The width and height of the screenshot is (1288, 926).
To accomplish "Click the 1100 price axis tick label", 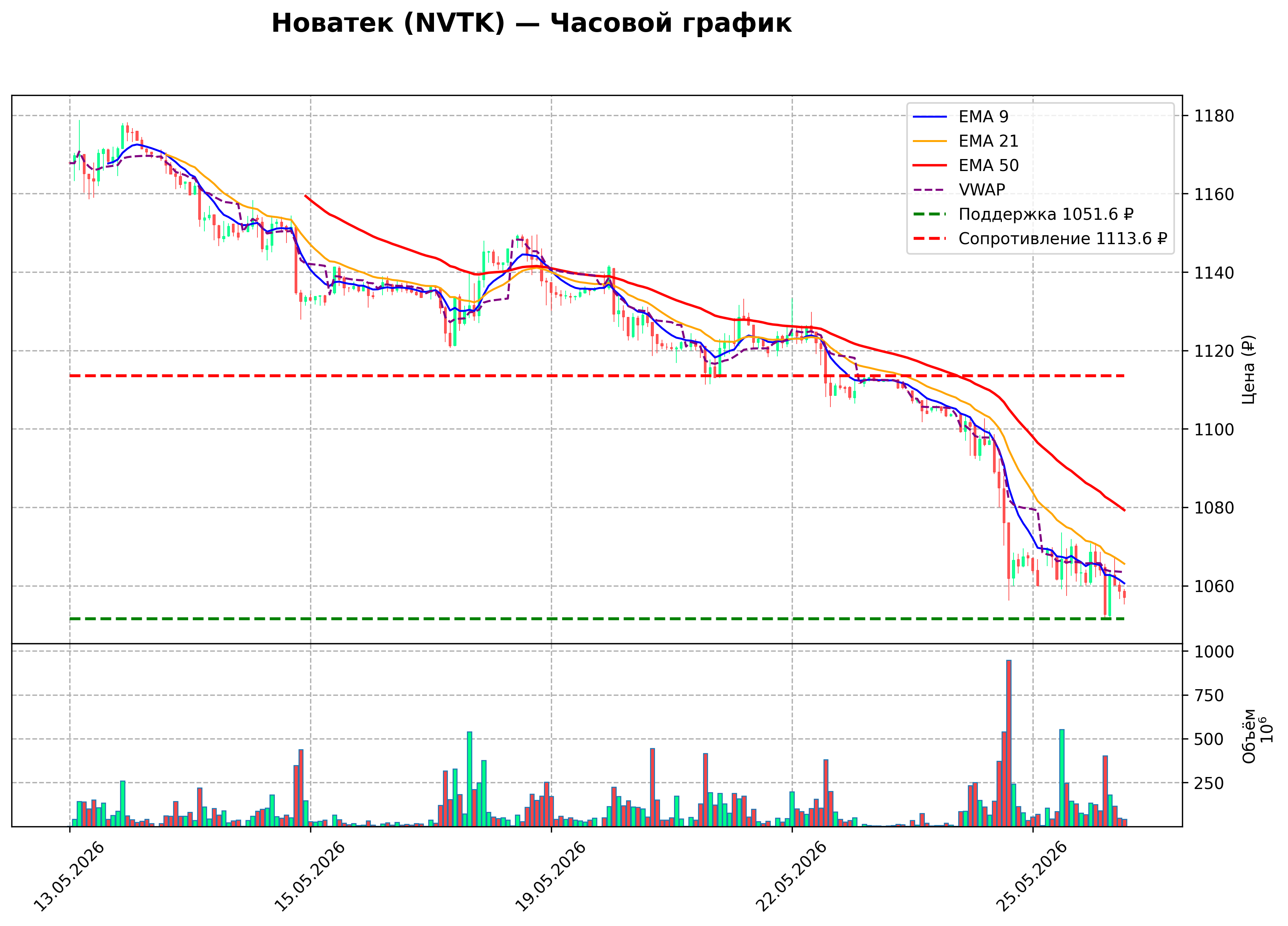I will pyautogui.click(x=1214, y=429).
